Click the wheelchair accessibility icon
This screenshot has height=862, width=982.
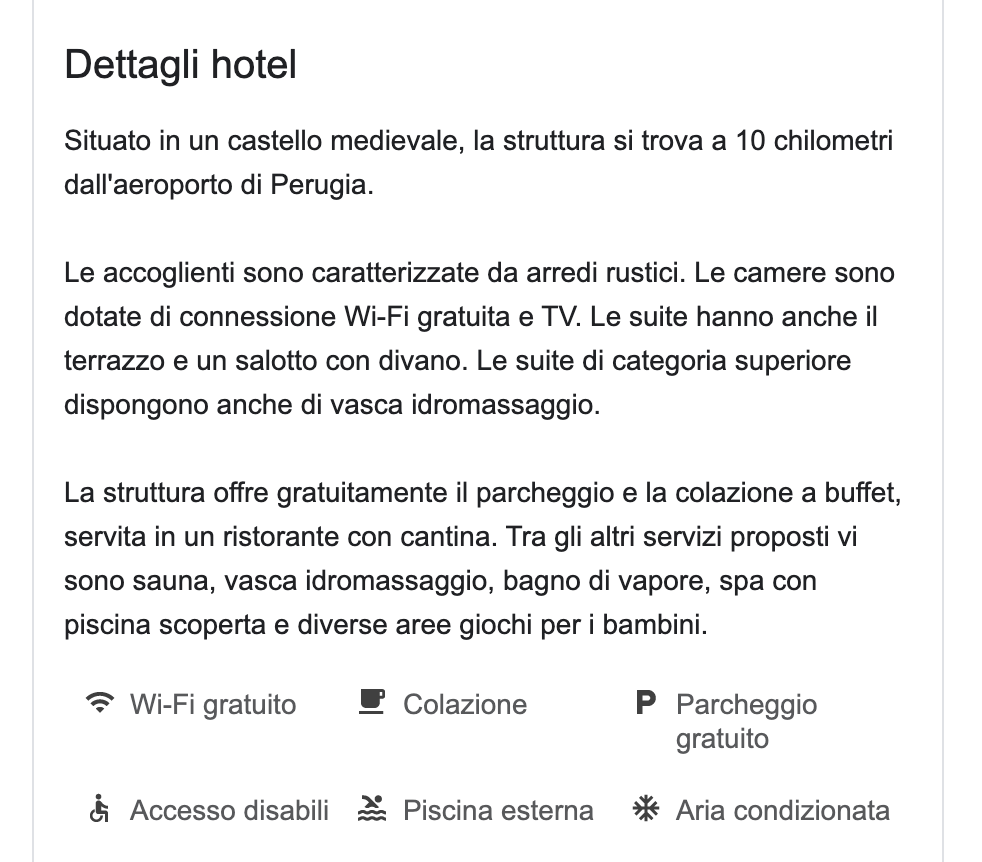(99, 809)
